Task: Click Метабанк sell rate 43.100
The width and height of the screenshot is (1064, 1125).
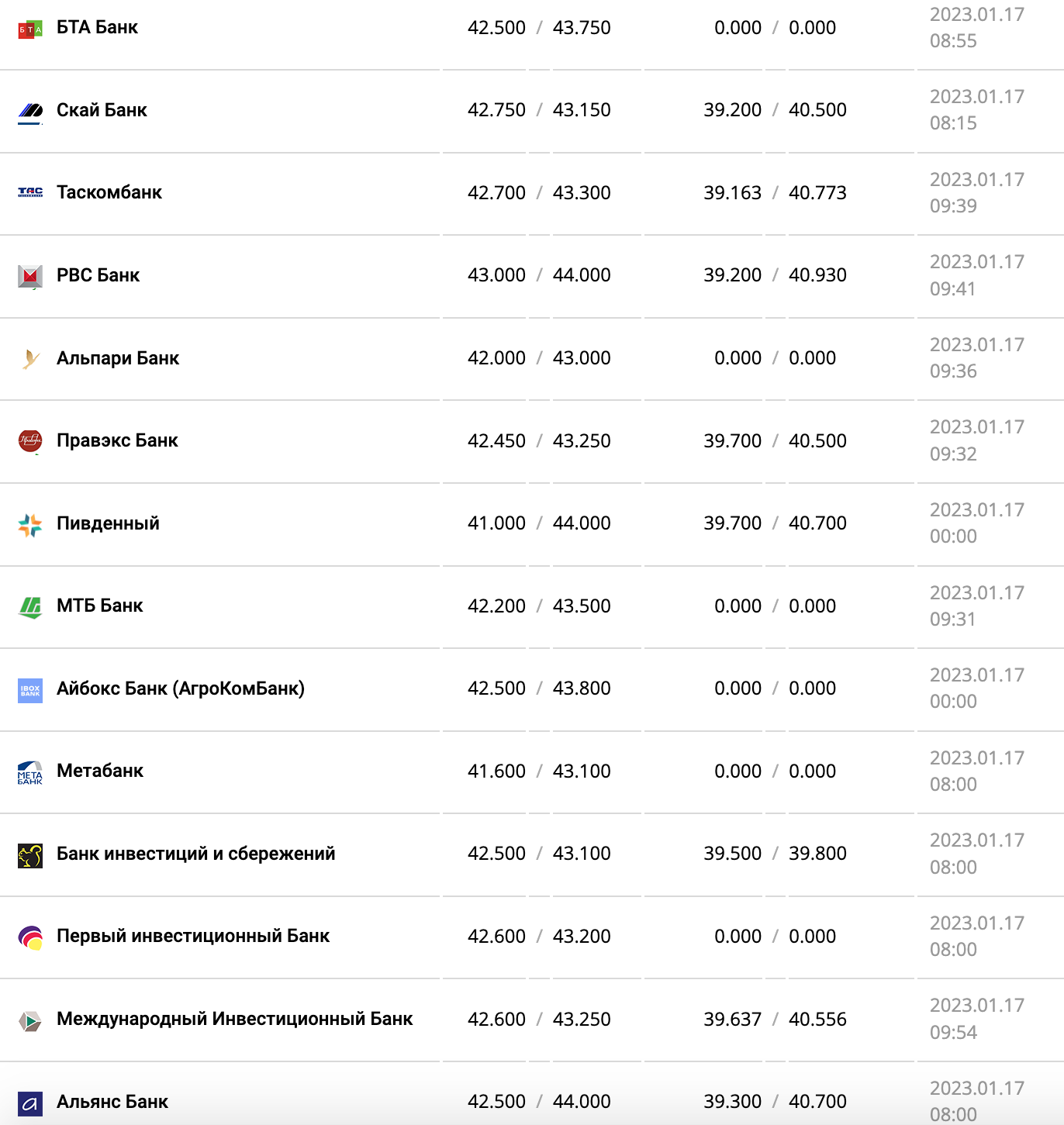Action: 582,771
